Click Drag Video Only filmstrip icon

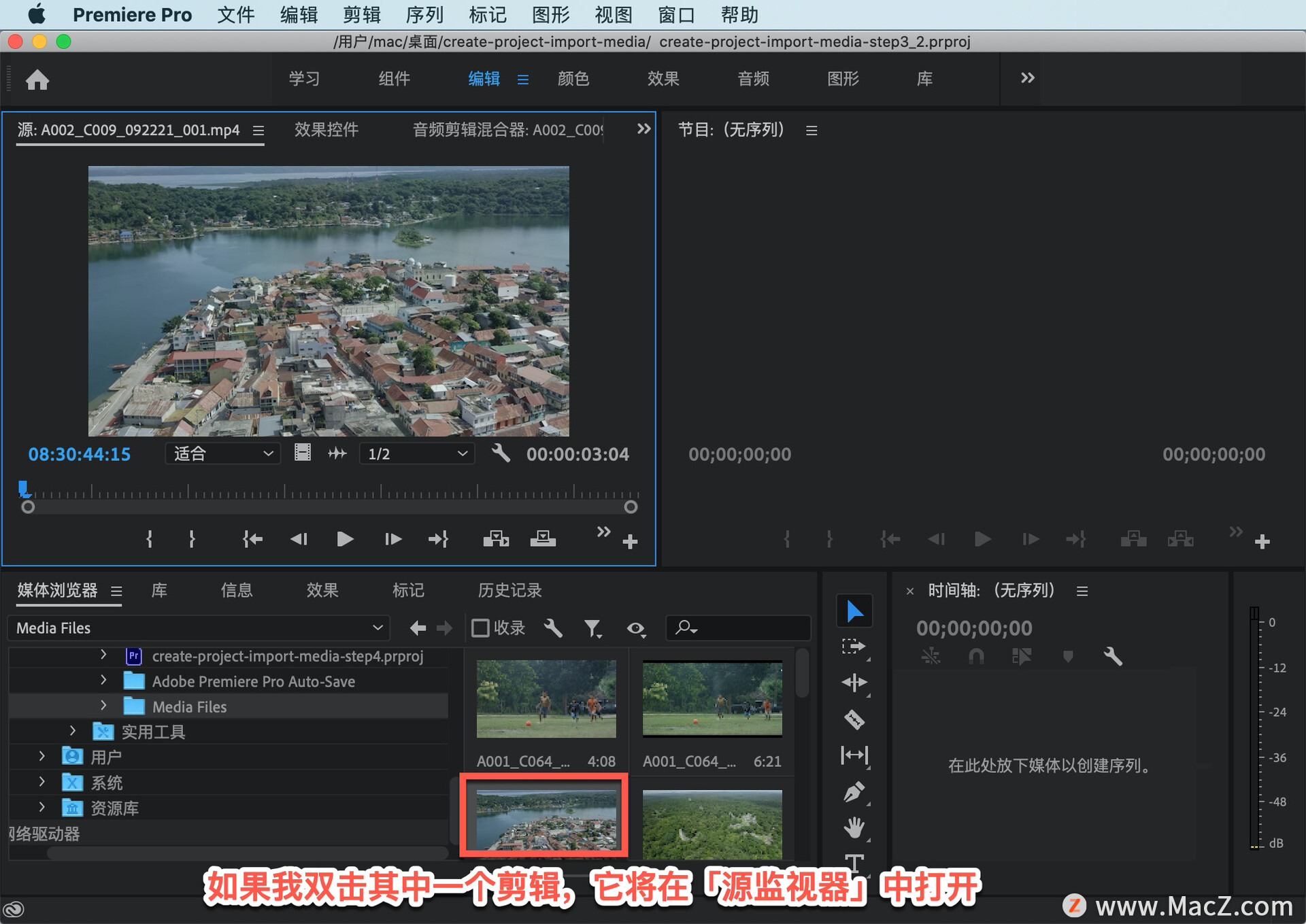303,453
